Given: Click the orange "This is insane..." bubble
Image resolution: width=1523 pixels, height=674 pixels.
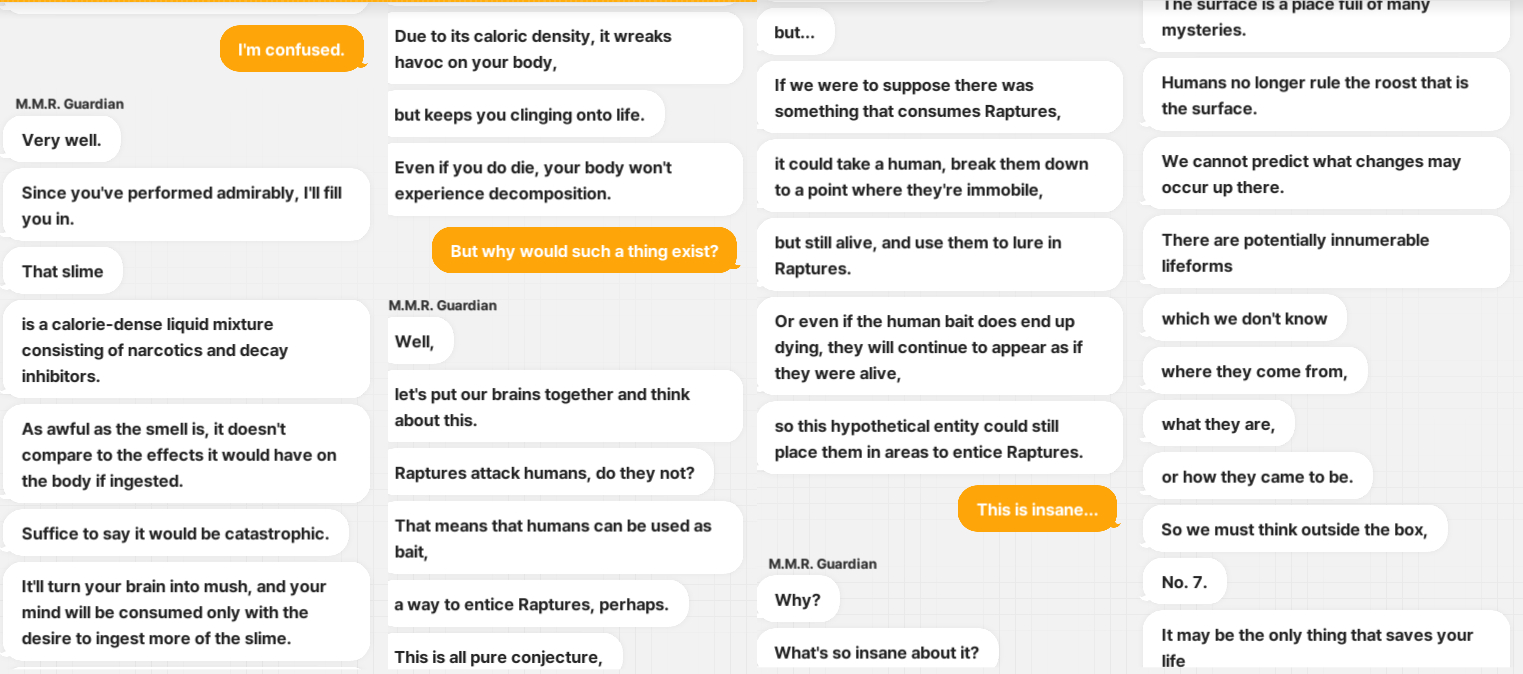Looking at the screenshot, I should click(1037, 509).
